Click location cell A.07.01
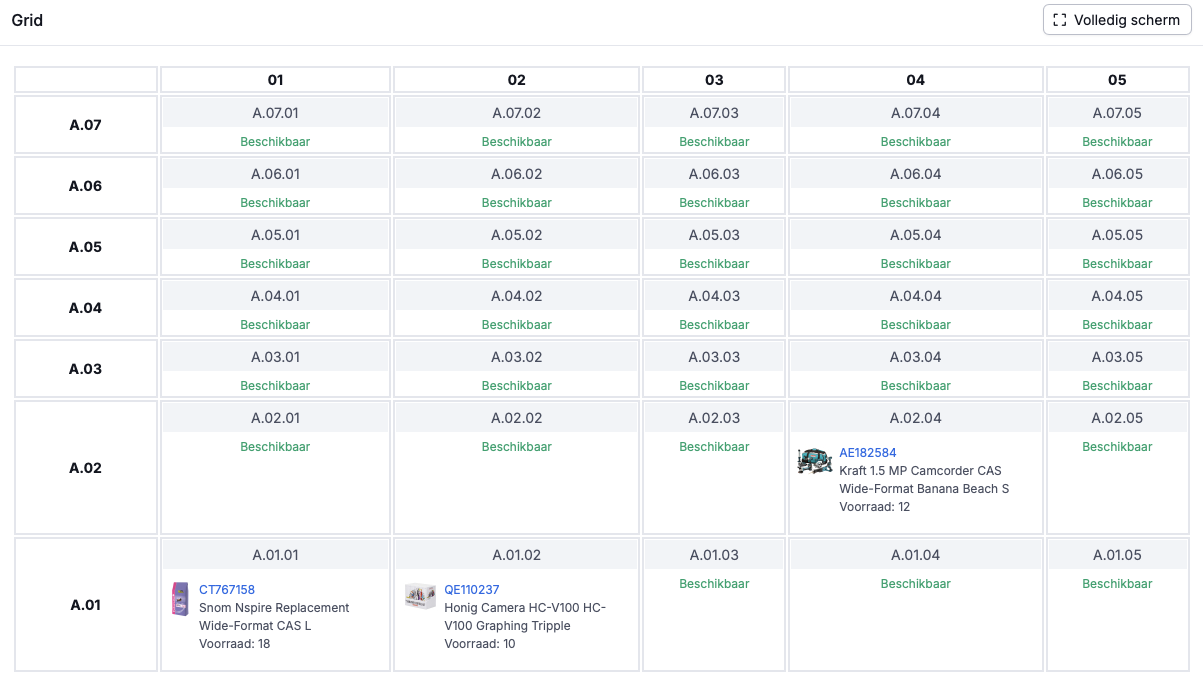 (x=275, y=114)
